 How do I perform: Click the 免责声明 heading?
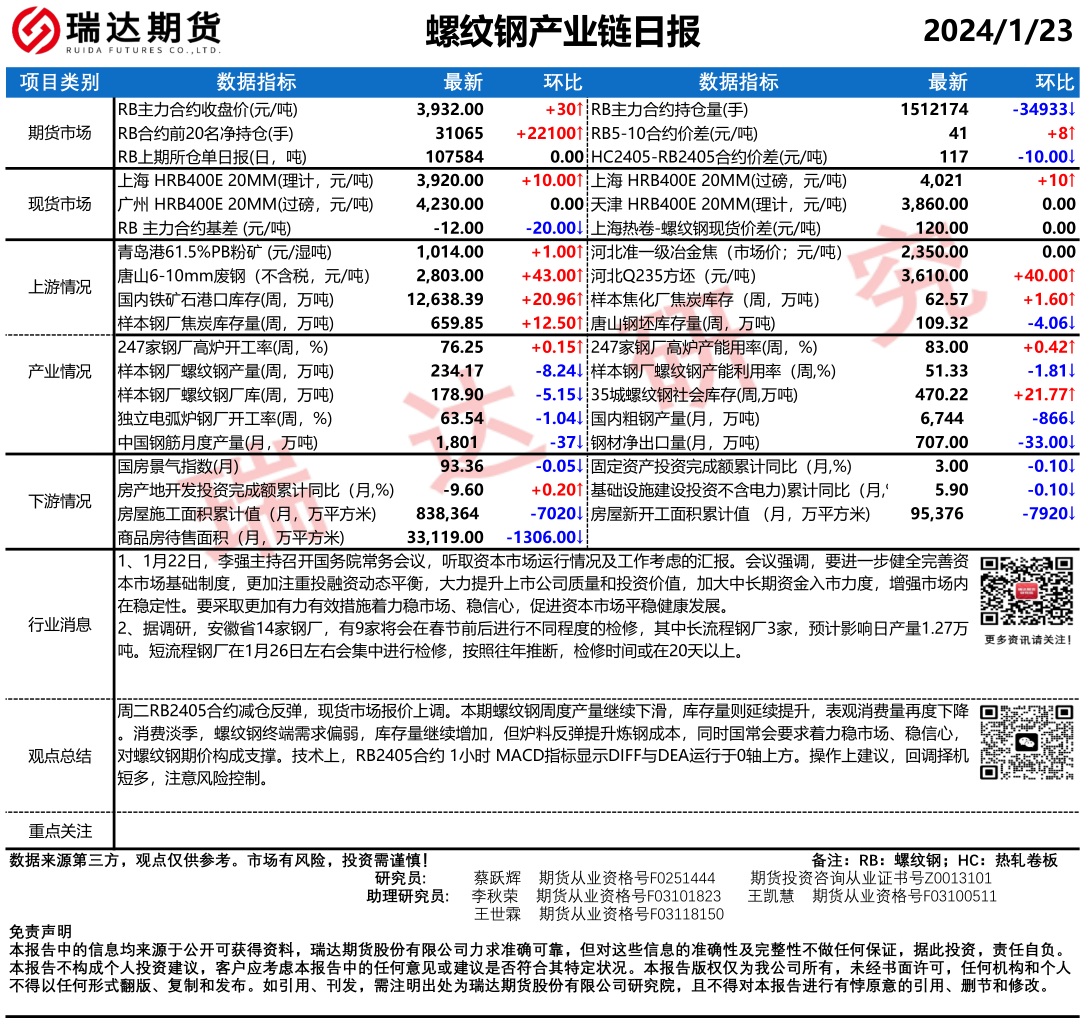tap(40, 931)
